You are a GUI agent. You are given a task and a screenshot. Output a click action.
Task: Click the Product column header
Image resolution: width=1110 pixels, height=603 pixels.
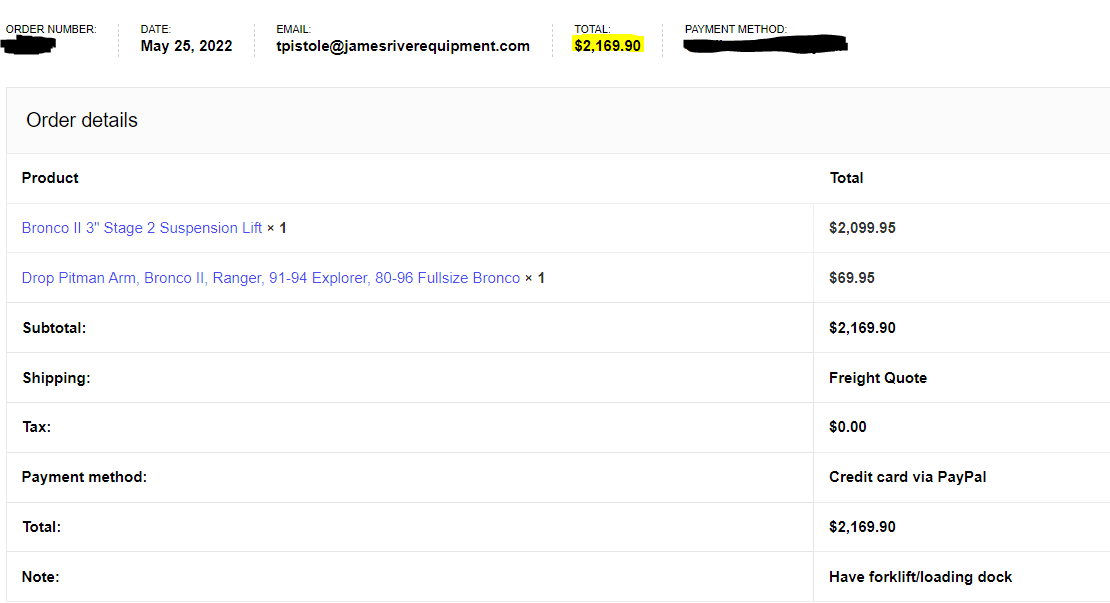pos(50,178)
